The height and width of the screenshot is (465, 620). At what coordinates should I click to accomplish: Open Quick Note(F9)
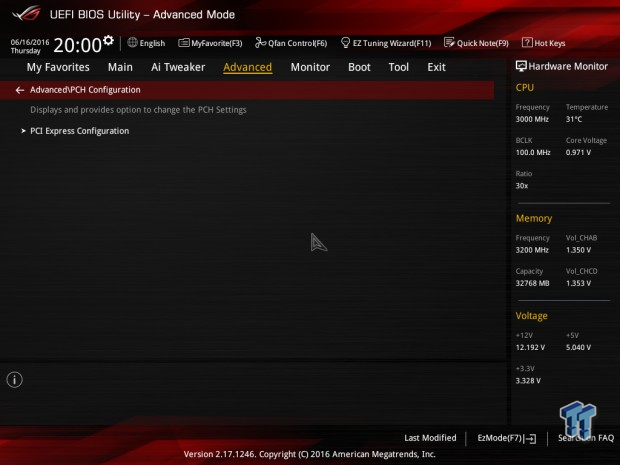tap(483, 43)
